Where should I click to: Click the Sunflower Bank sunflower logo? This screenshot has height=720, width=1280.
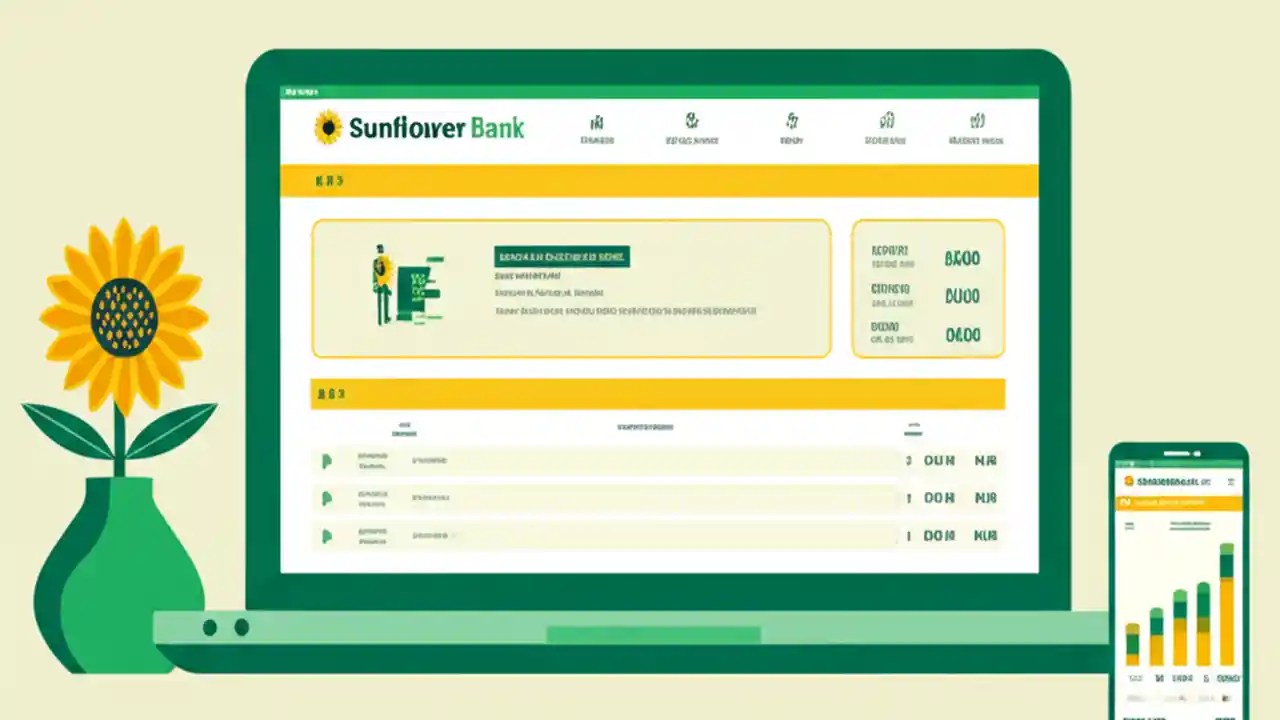(330, 127)
